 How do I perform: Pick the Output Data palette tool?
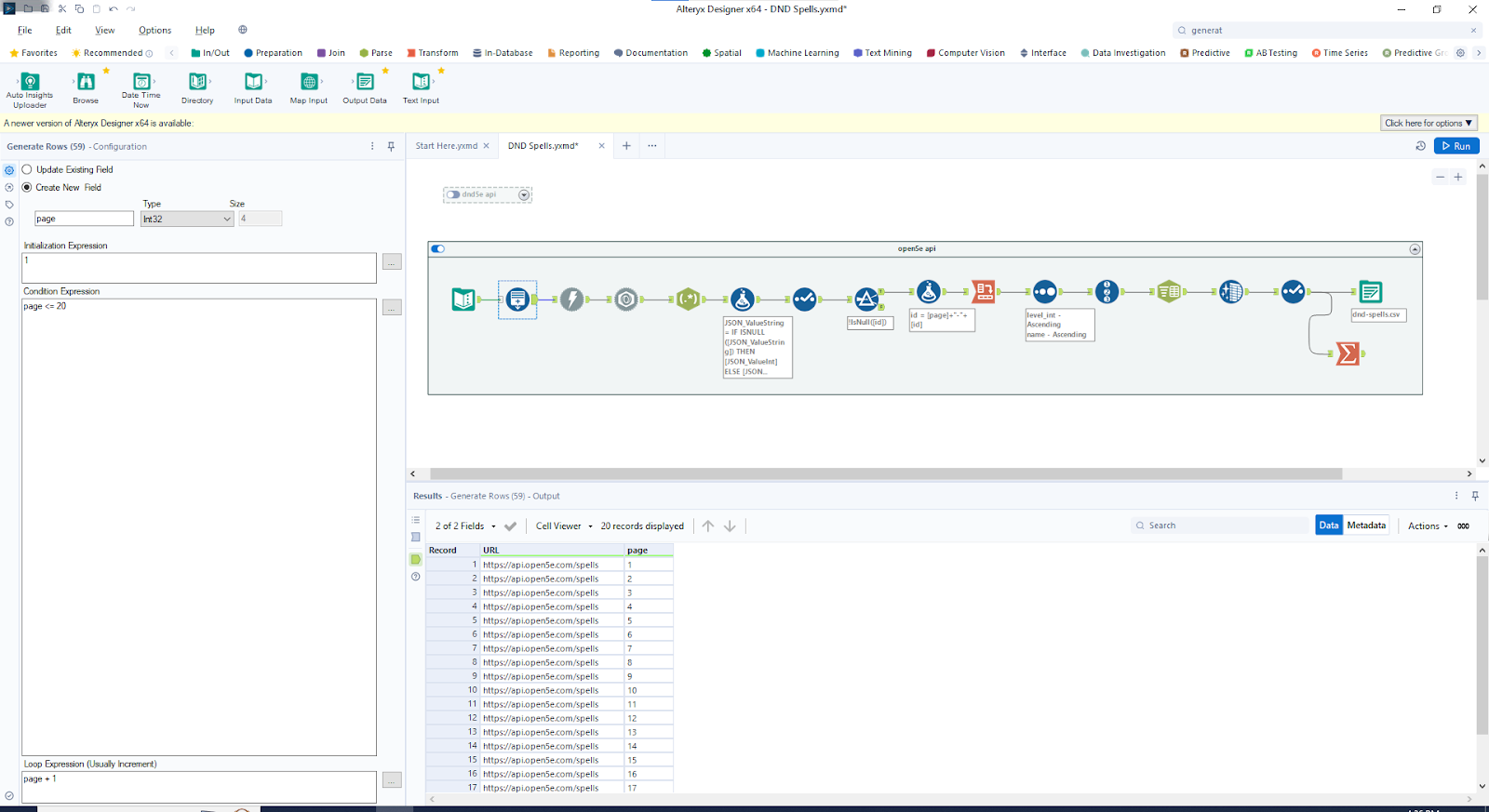coord(365,87)
